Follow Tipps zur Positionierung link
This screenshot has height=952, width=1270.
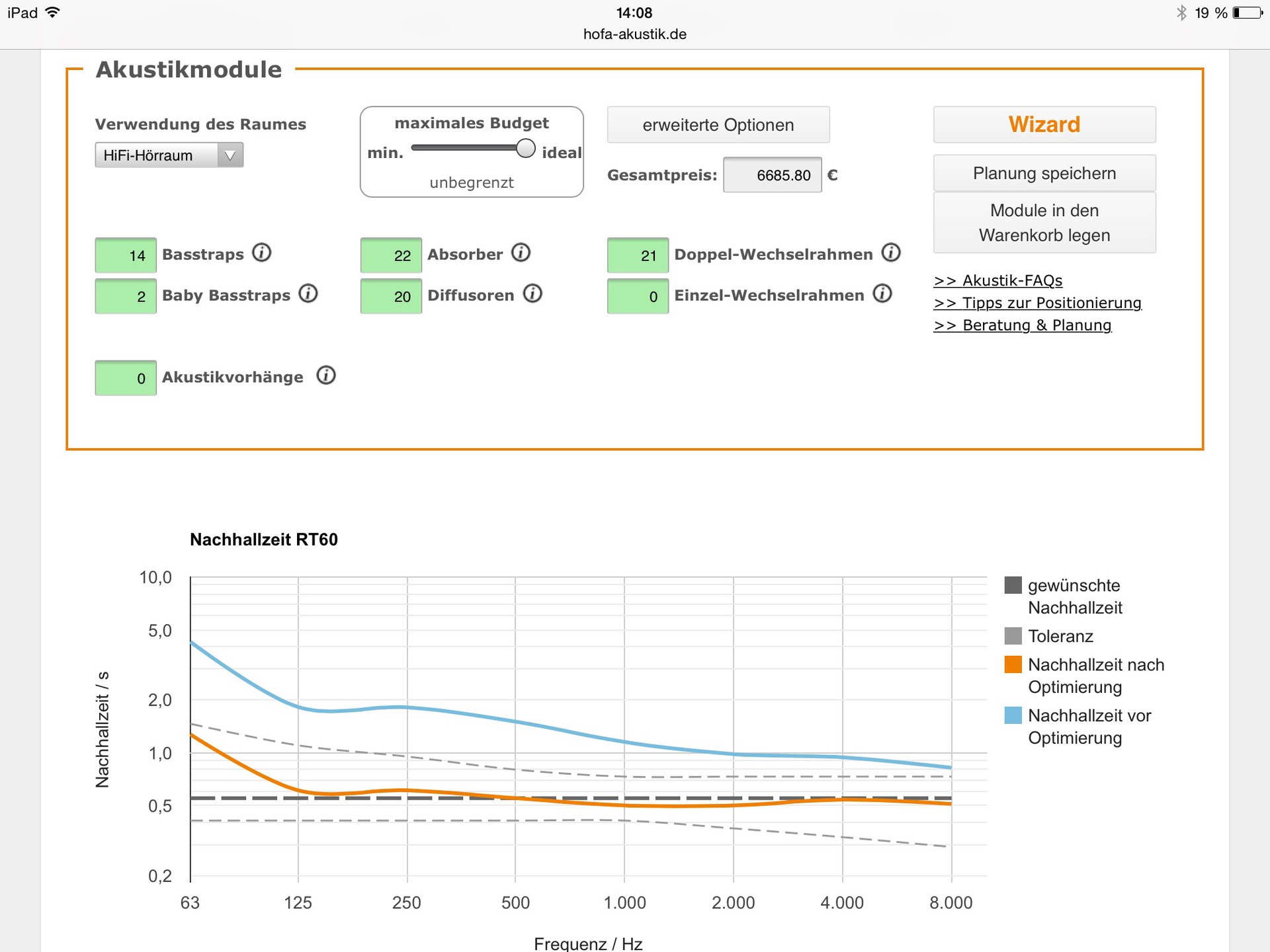1037,303
